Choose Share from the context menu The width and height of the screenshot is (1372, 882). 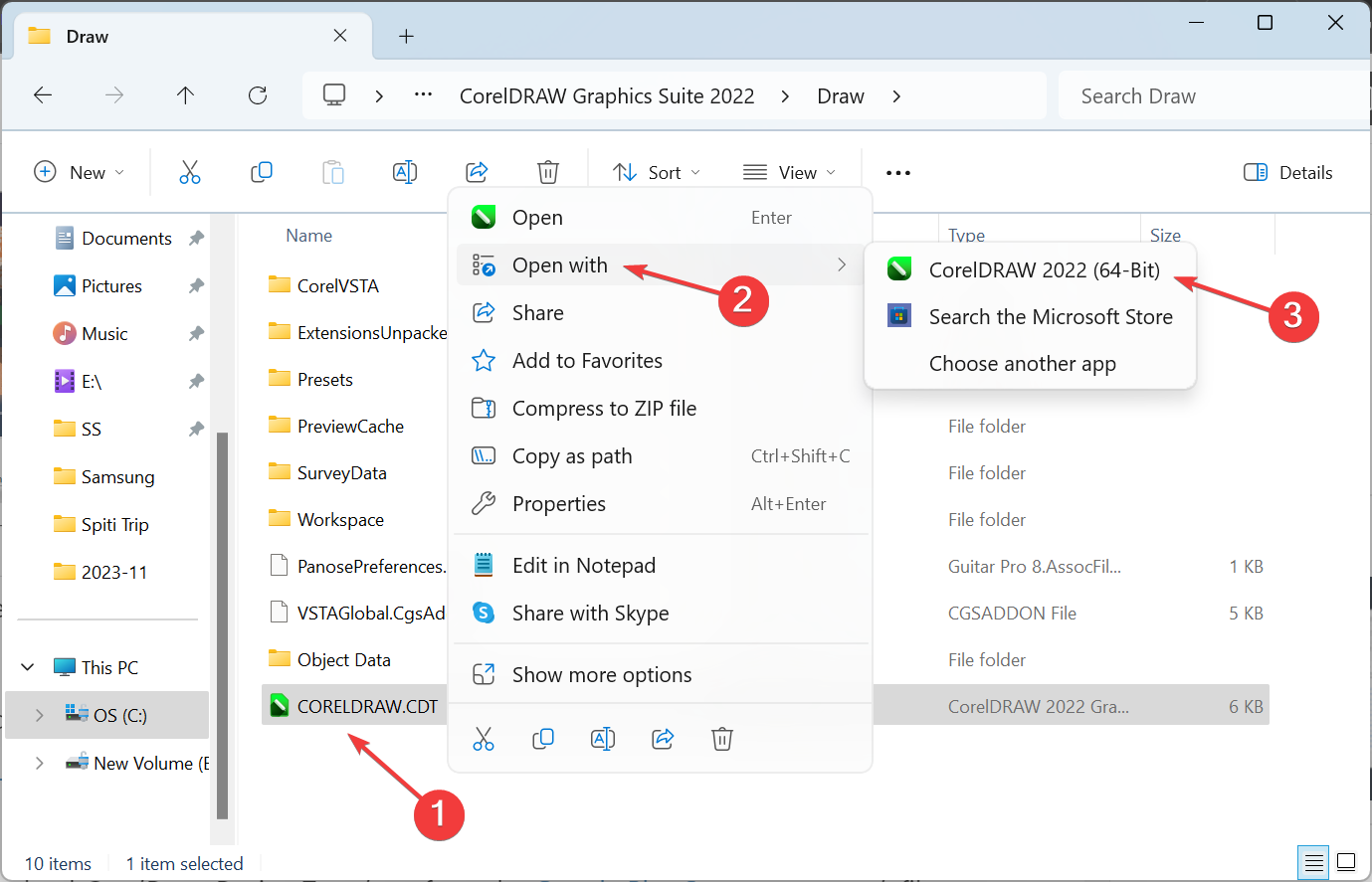coord(661,312)
